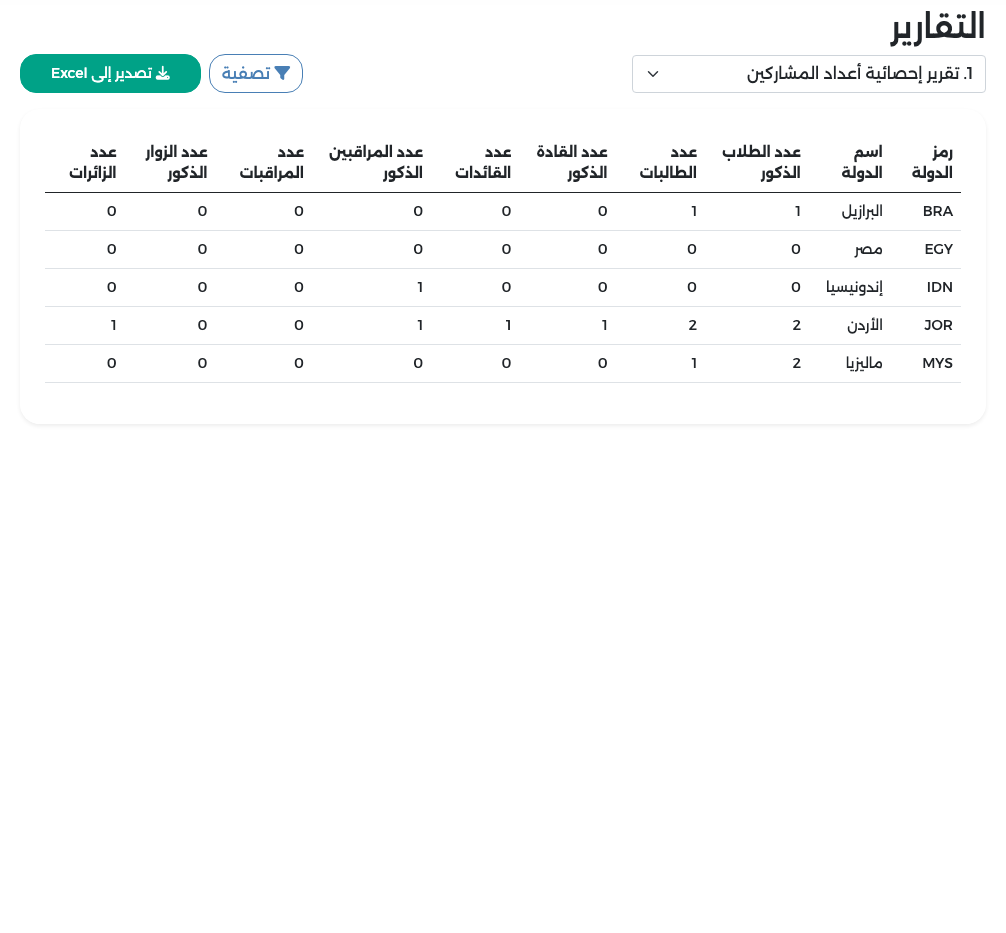The width and height of the screenshot is (1006, 933).
Task: Click the تصفية filter button
Action: click(x=256, y=73)
